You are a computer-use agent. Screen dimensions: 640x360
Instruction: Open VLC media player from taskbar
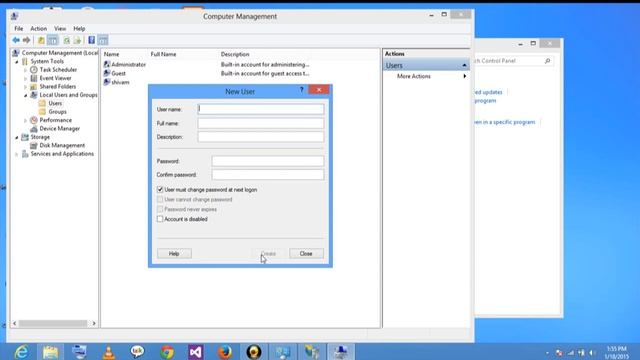[109, 351]
